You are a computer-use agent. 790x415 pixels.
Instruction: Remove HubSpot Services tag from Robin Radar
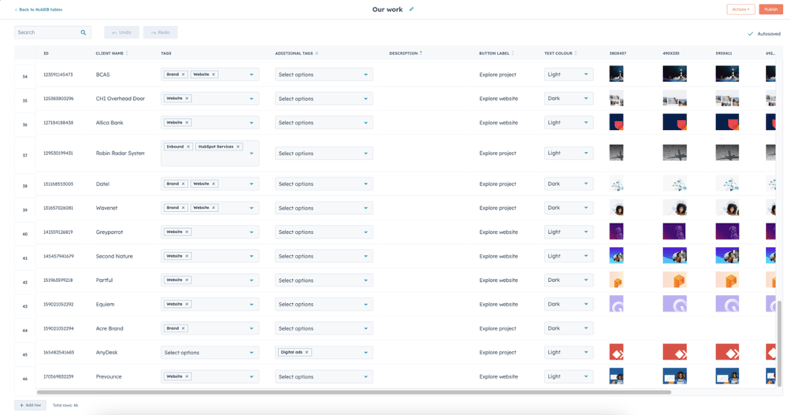238,147
